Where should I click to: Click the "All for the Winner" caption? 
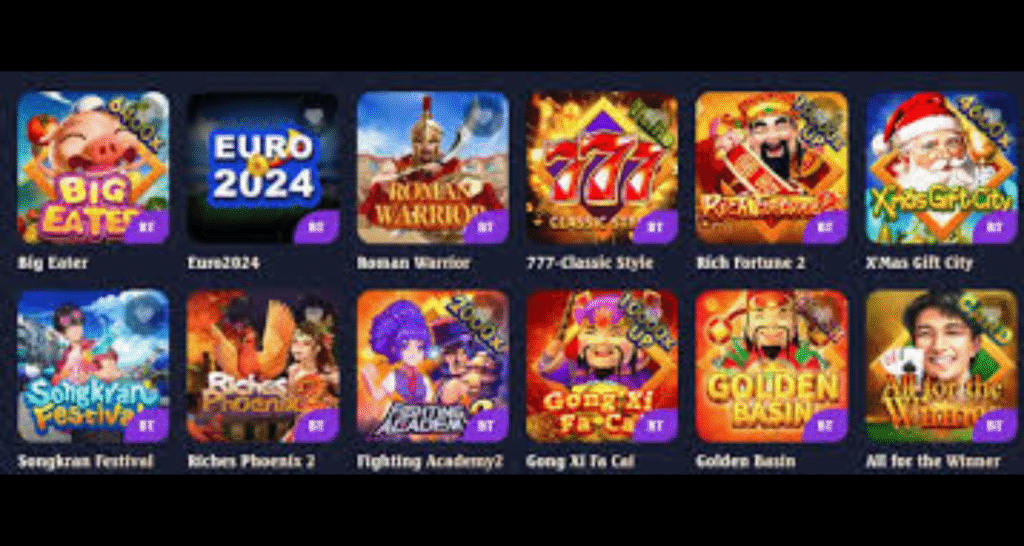click(933, 462)
